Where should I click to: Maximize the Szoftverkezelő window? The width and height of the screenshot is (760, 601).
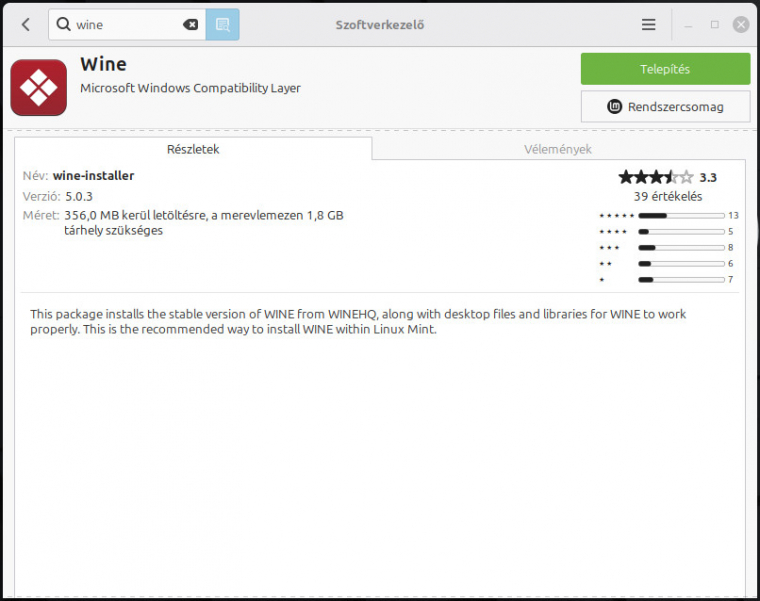click(x=714, y=24)
